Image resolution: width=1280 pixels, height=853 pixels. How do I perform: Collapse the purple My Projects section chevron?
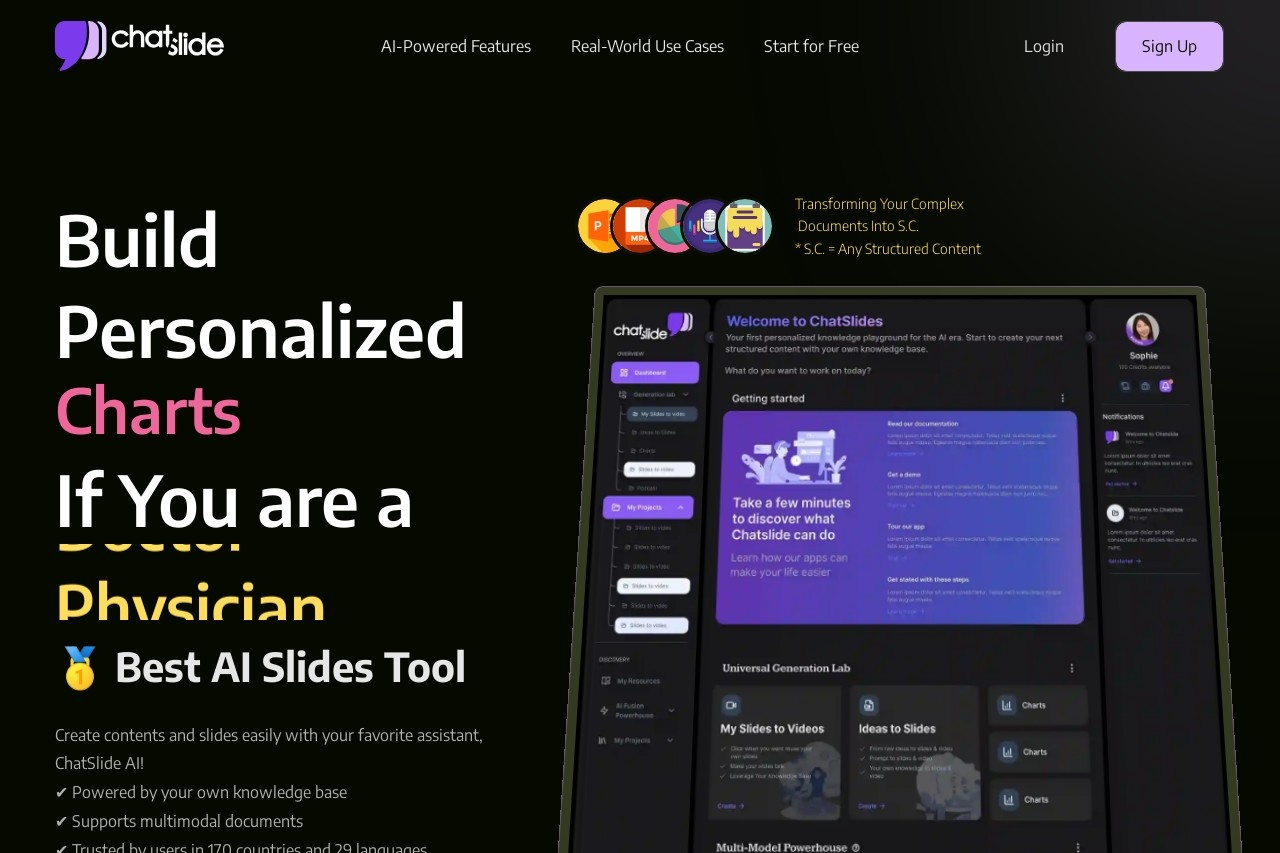click(x=680, y=508)
